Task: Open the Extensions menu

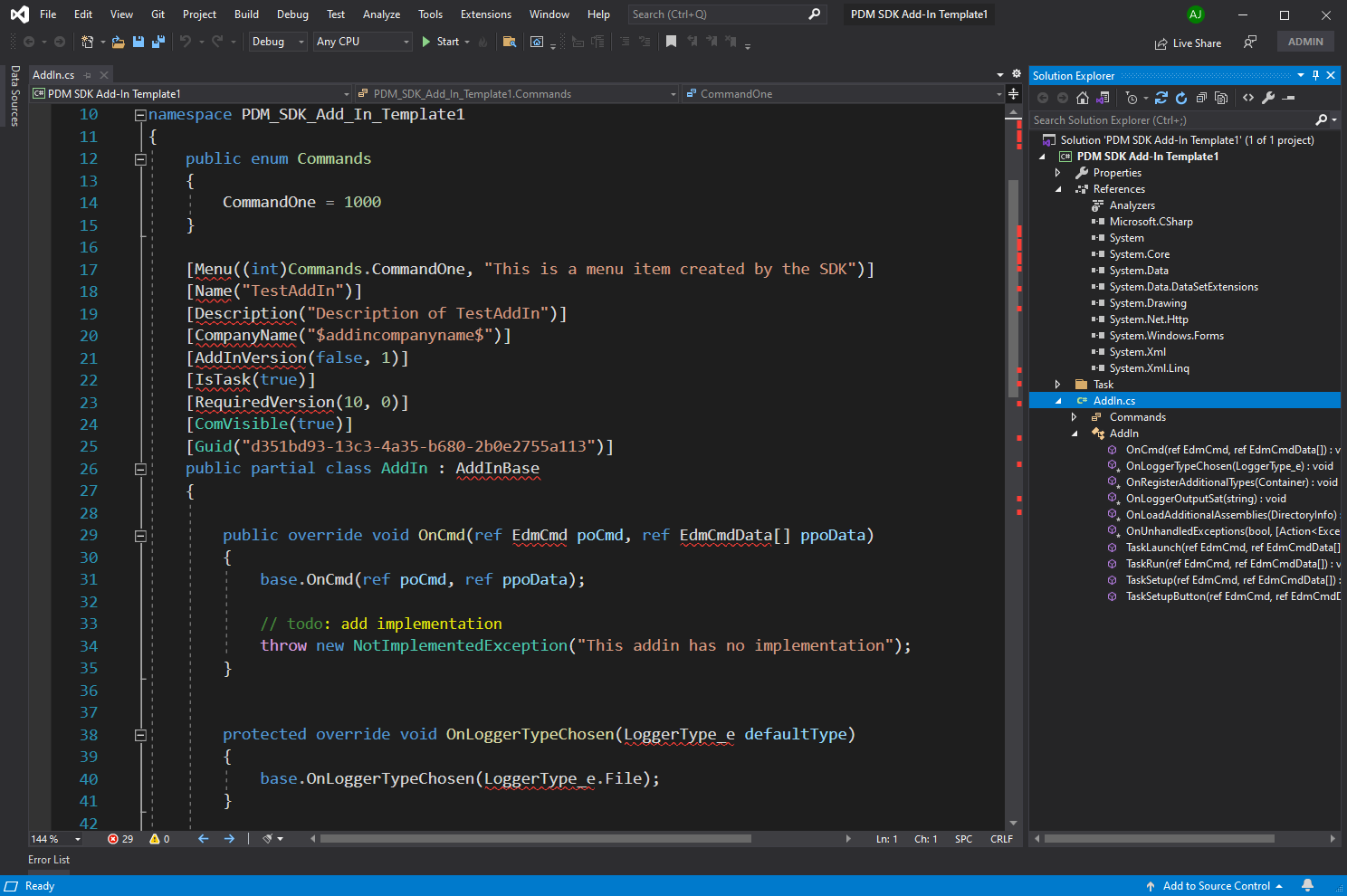Action: pos(485,14)
